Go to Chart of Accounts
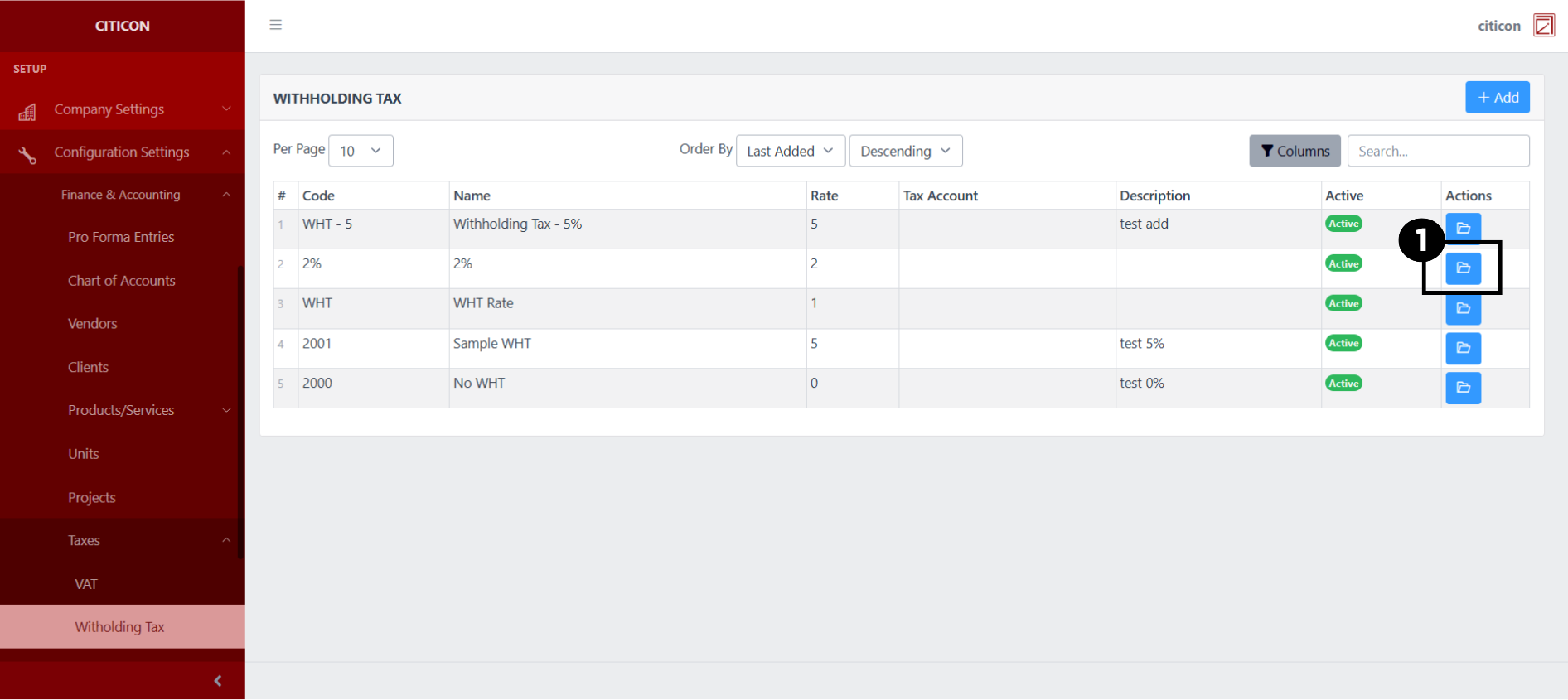This screenshot has height=700, width=1568. click(x=122, y=281)
